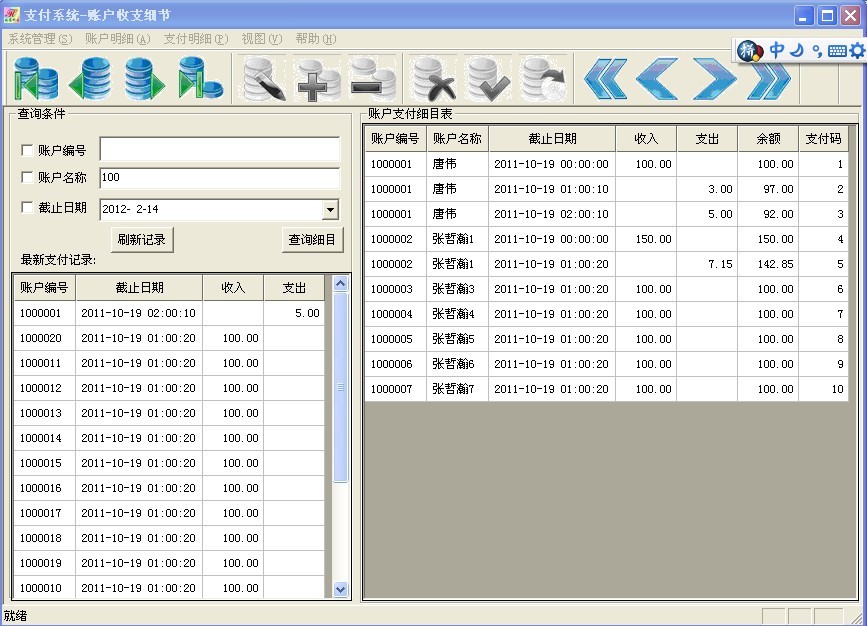Click the previous record database icon
Image resolution: width=867 pixels, height=626 pixels.
click(90, 78)
